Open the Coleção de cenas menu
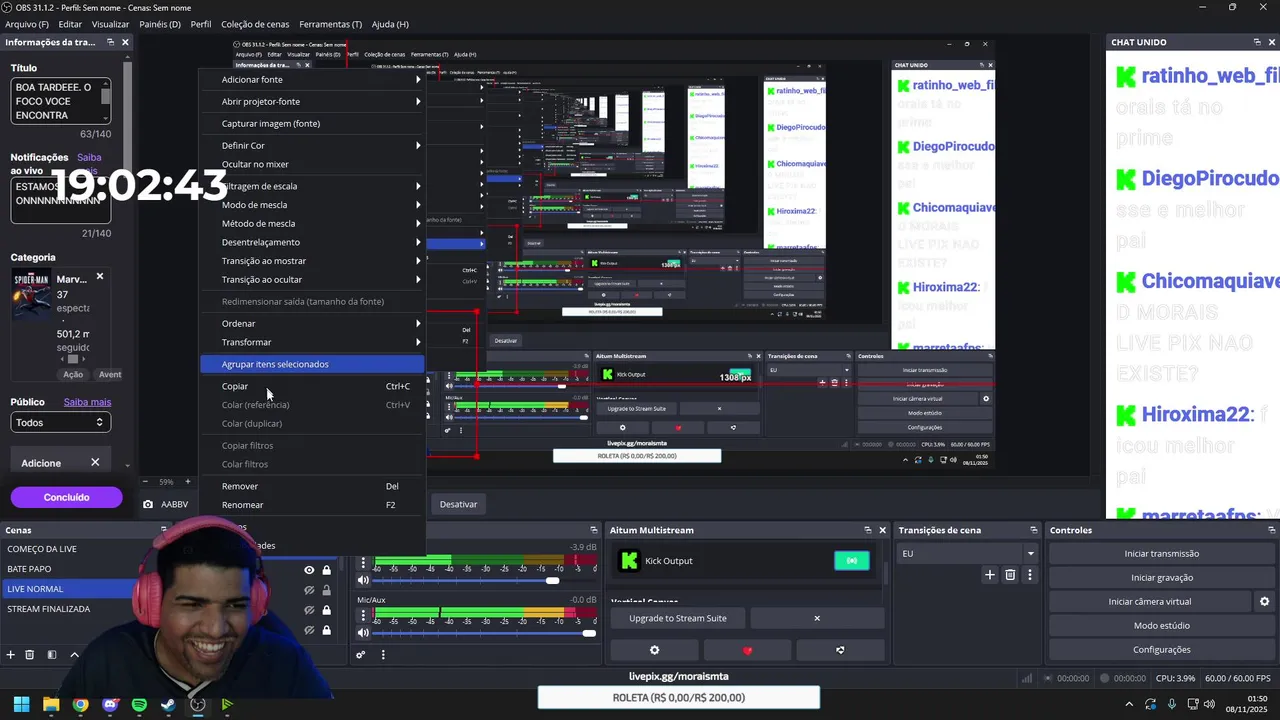This screenshot has width=1280, height=720. click(255, 24)
